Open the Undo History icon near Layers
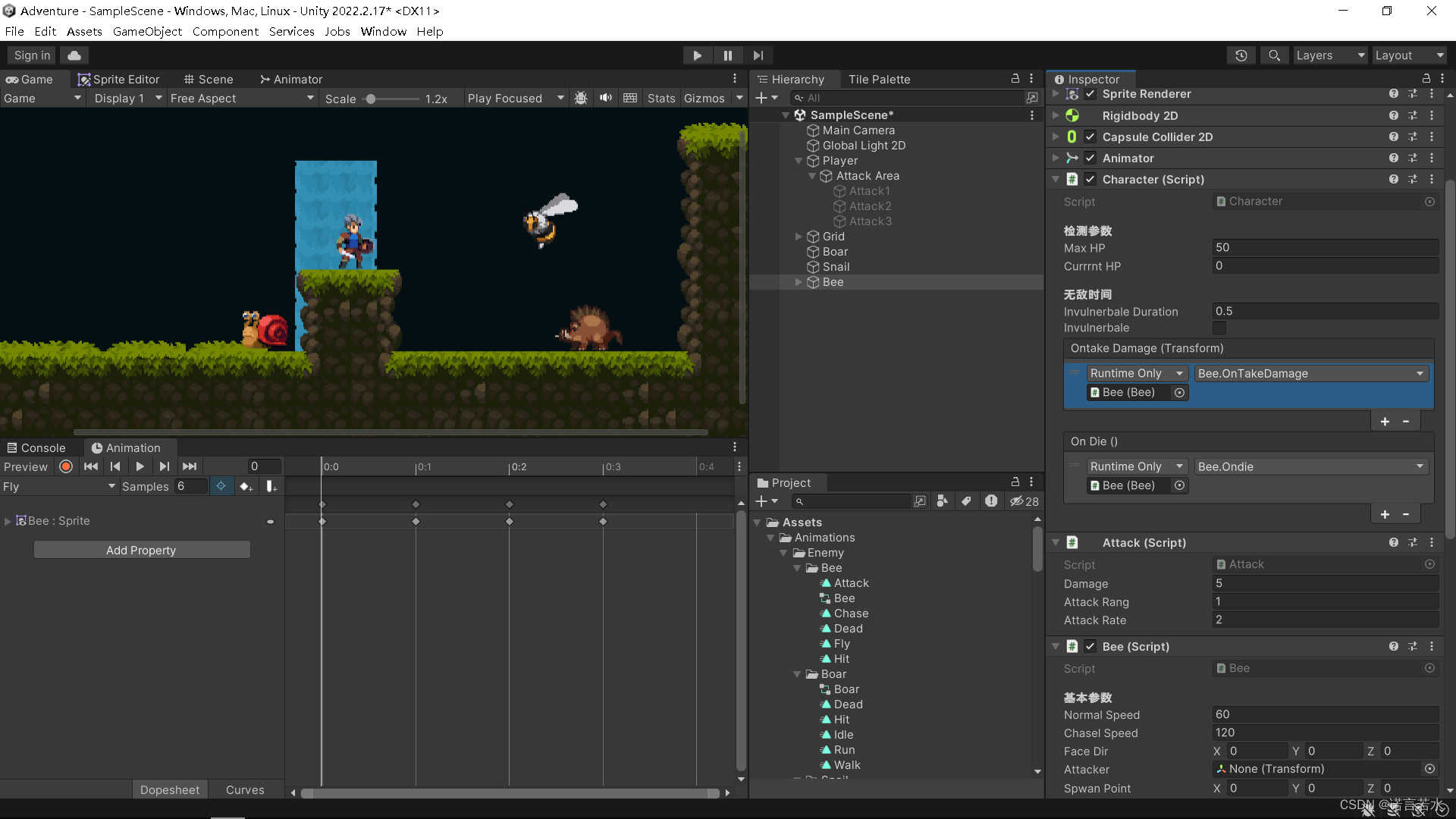 [x=1241, y=55]
